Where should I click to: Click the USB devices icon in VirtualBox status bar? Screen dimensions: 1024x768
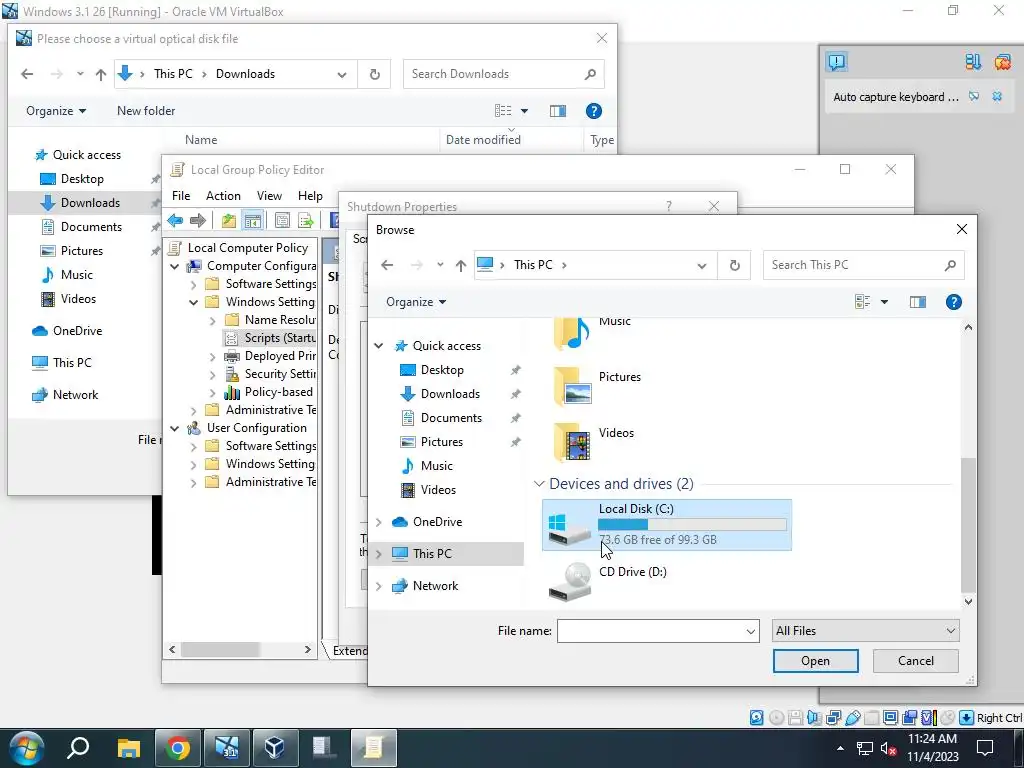click(852, 718)
